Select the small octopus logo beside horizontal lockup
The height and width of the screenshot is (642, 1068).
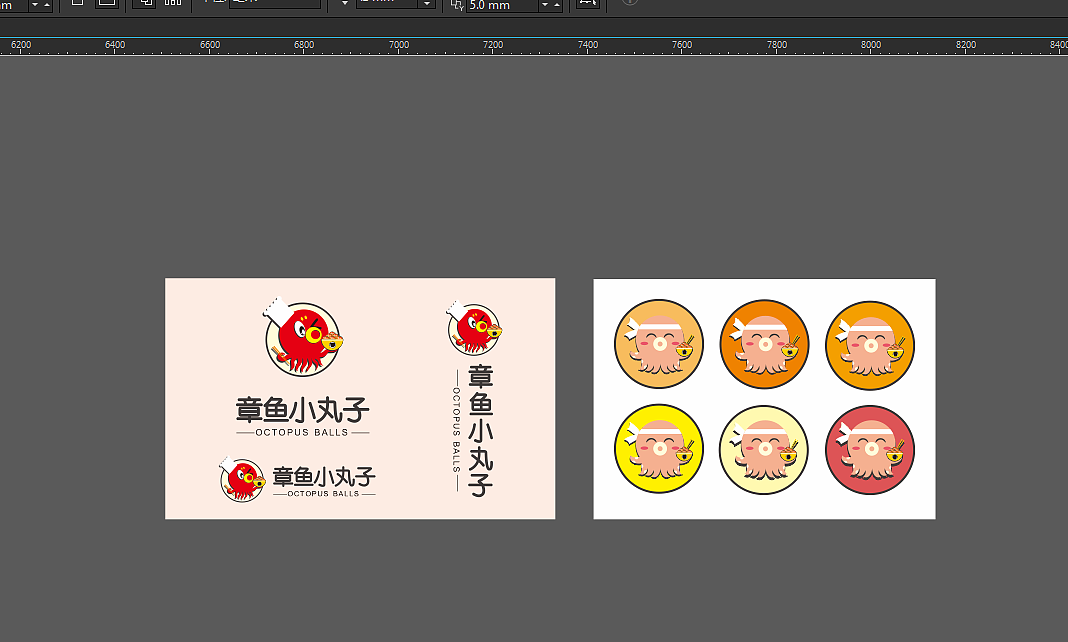(x=242, y=479)
